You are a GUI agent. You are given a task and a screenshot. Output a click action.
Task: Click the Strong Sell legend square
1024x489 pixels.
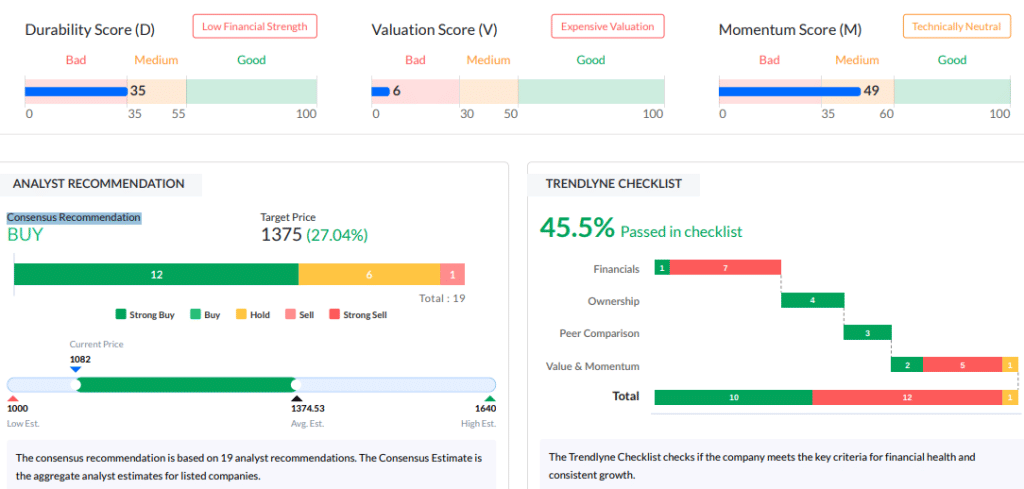pyautogui.click(x=335, y=315)
